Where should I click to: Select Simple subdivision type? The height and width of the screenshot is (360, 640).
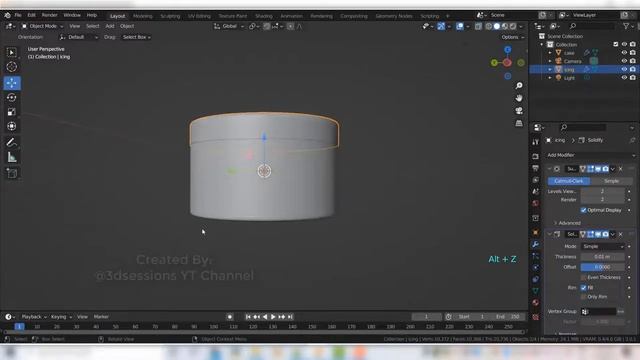611,181
